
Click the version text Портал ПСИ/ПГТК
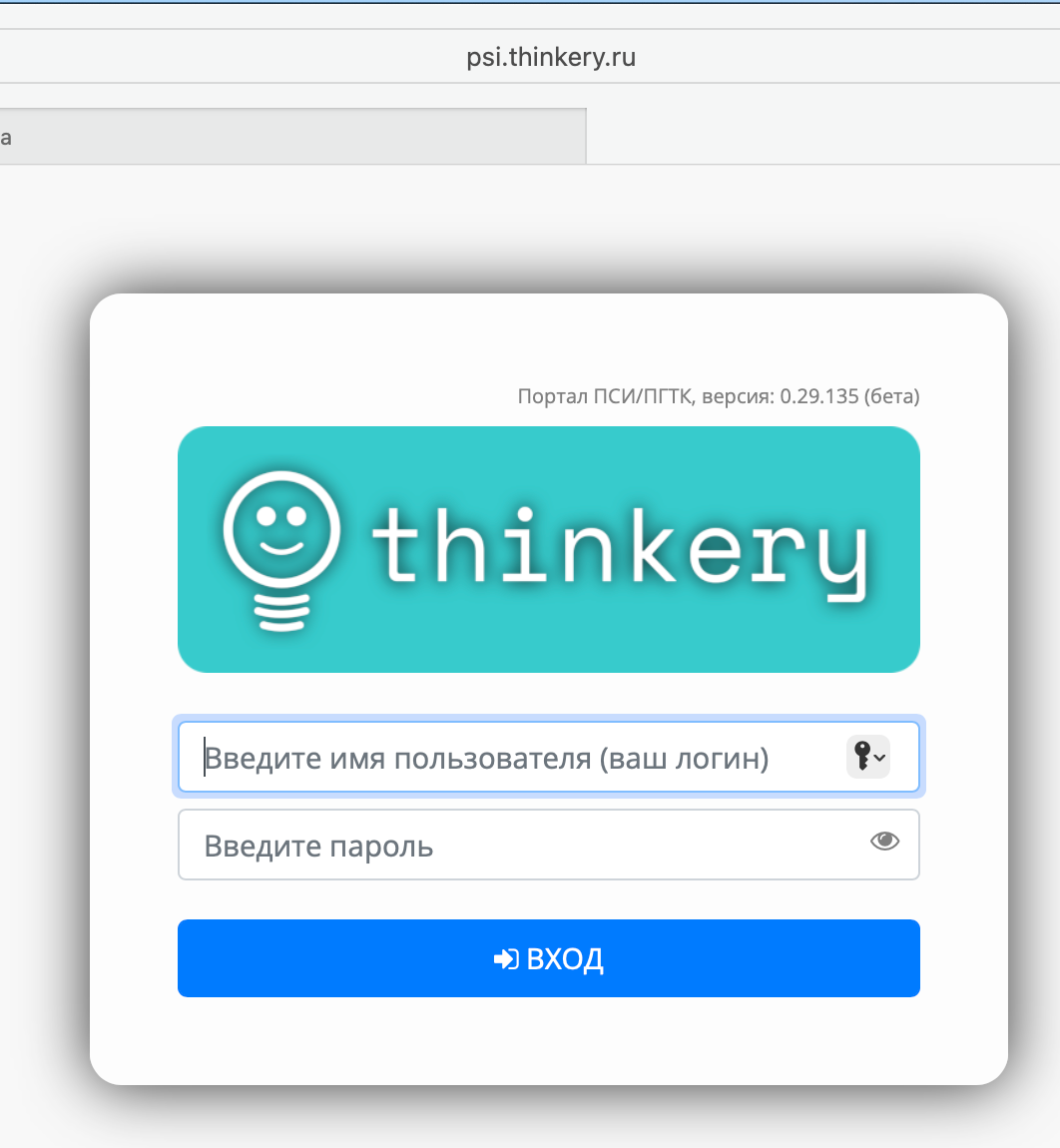tap(718, 396)
